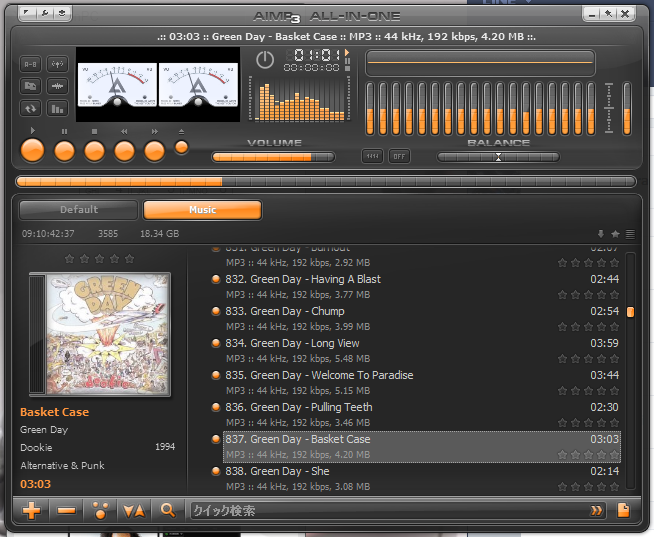This screenshot has width=654, height=537.
Task: Open playlist management file icon
Action: (624, 510)
